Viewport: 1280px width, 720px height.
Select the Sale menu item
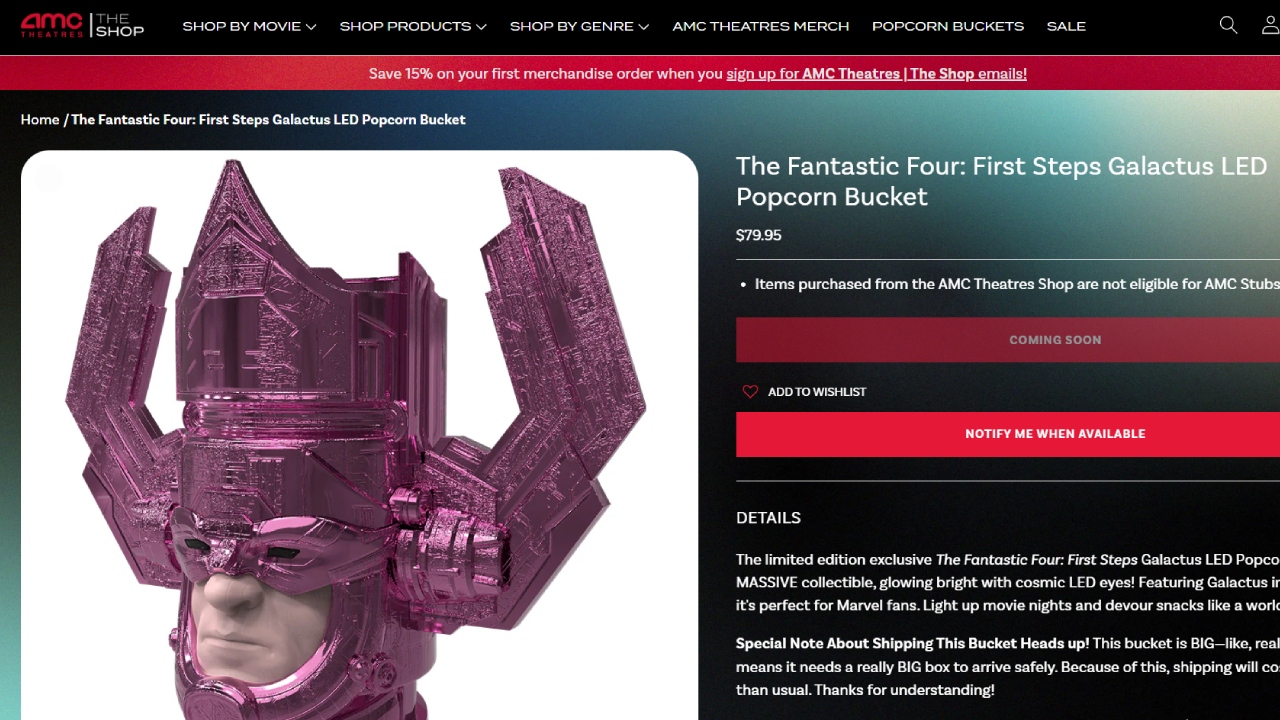point(1066,27)
